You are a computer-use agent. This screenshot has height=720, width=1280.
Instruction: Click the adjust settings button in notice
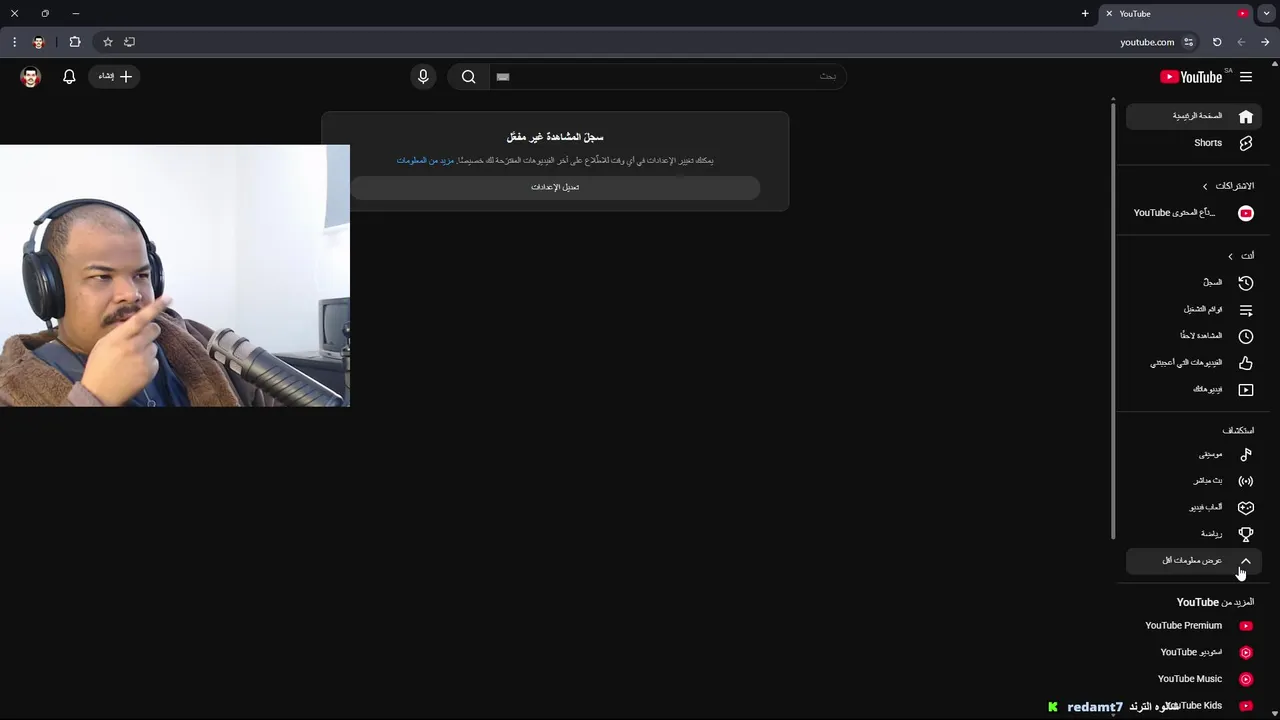point(555,187)
